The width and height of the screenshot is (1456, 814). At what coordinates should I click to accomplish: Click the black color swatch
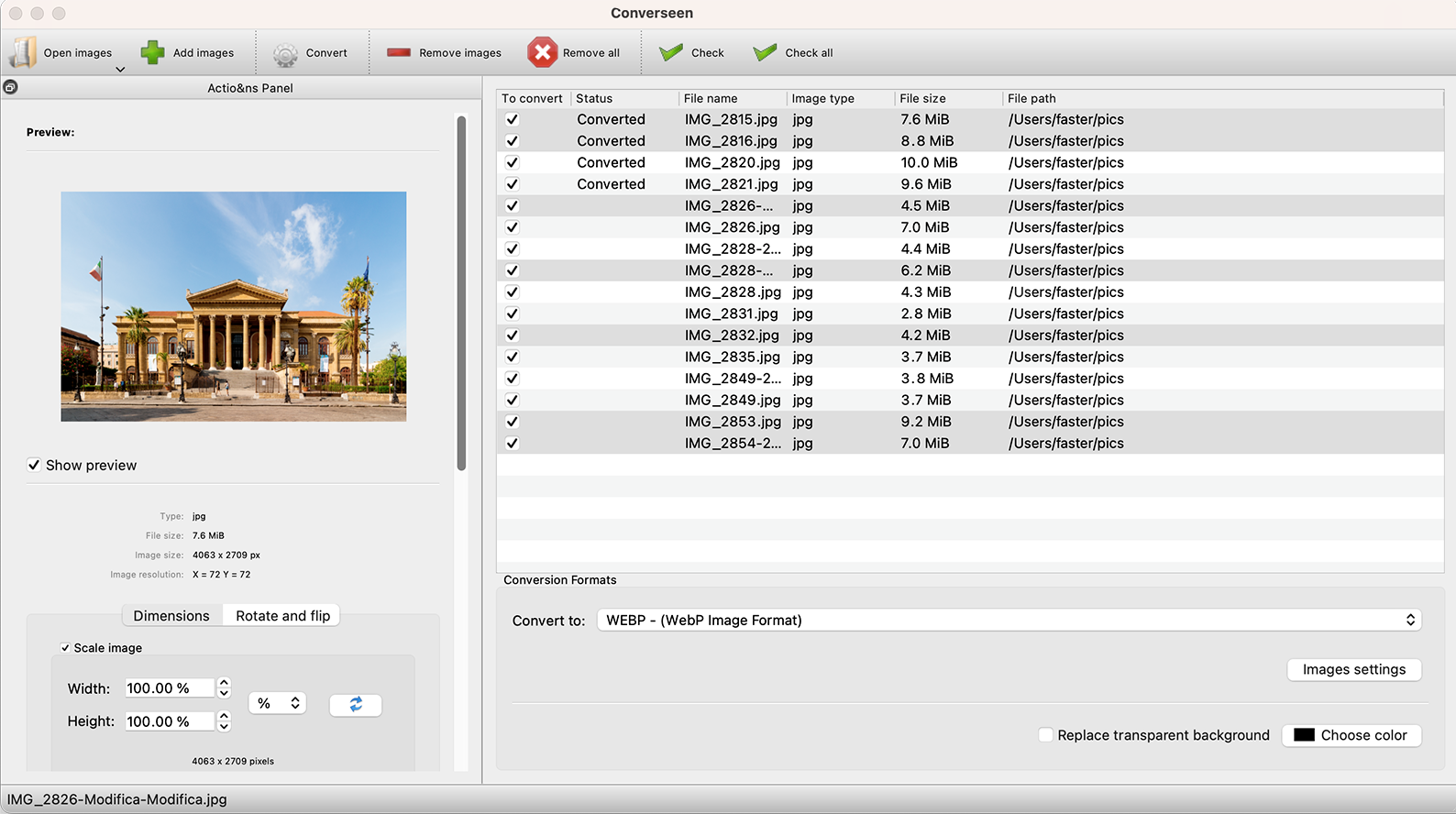point(1304,735)
